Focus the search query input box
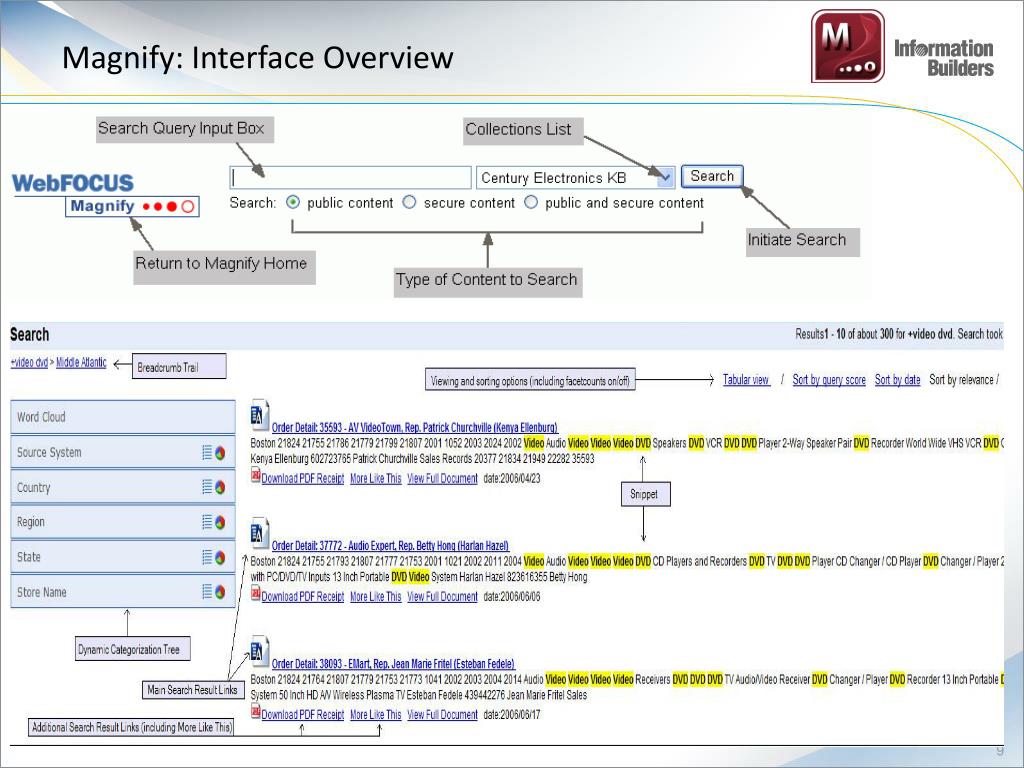The width and height of the screenshot is (1024, 768). 351,178
